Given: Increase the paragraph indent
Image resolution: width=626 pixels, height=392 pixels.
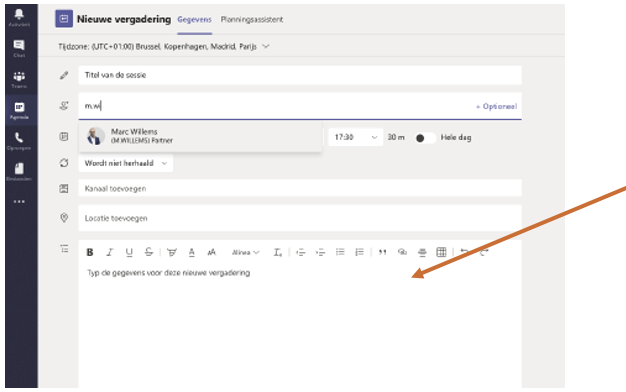Looking at the screenshot, I should [x=320, y=252].
